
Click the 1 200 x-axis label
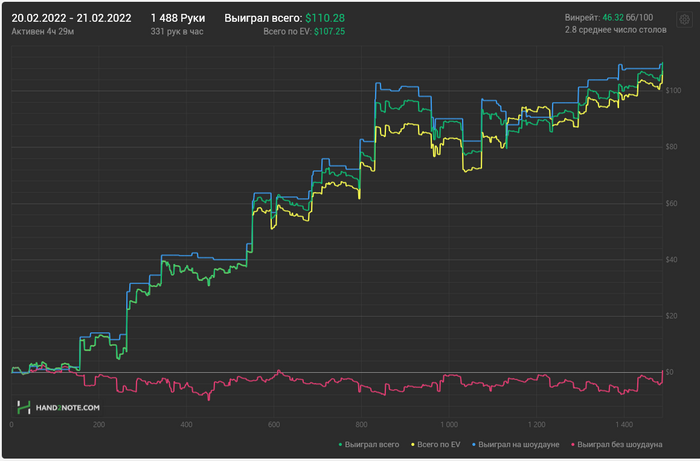click(536, 425)
